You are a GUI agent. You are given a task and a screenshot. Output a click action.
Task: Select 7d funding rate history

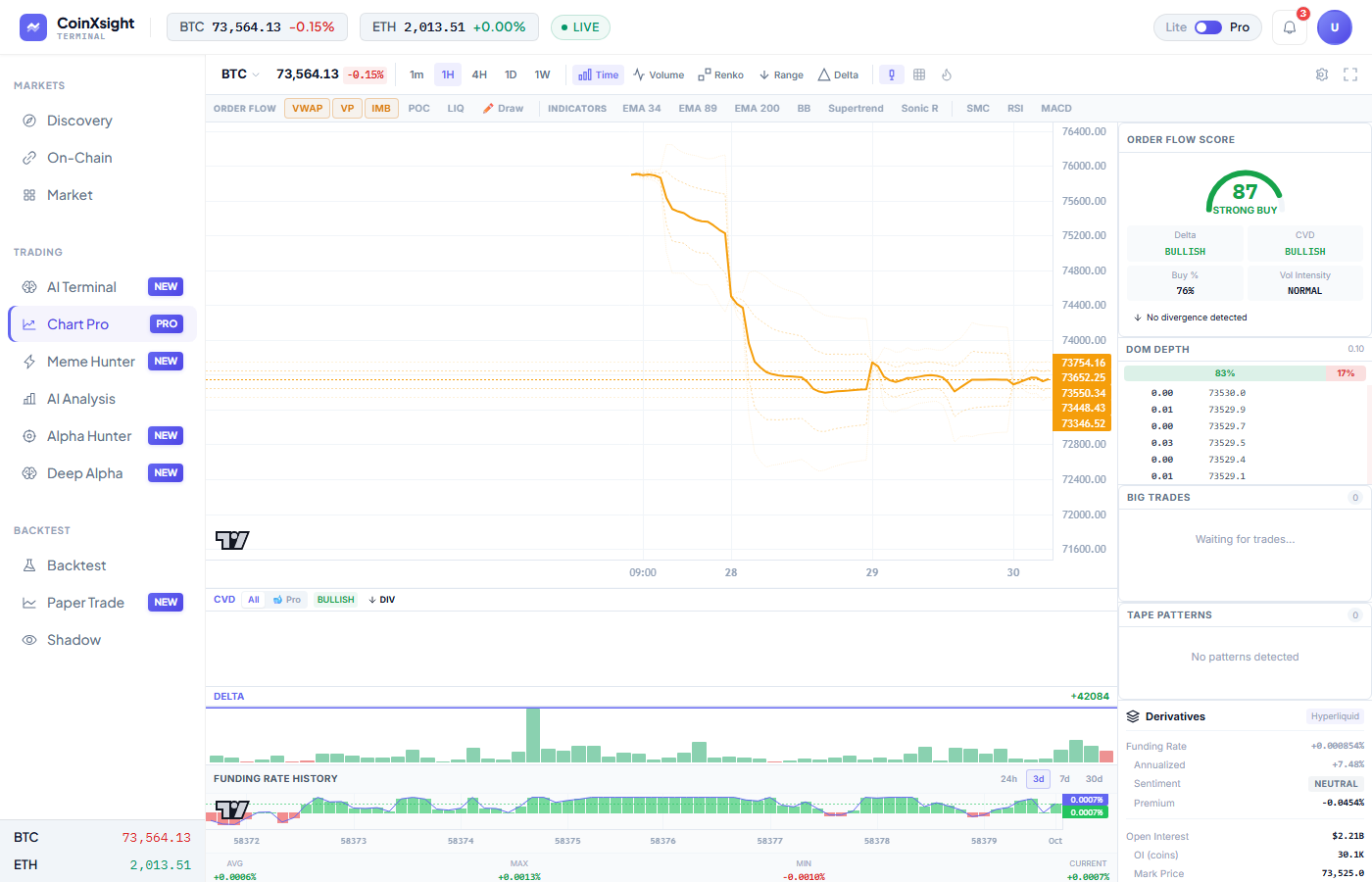tap(1064, 779)
